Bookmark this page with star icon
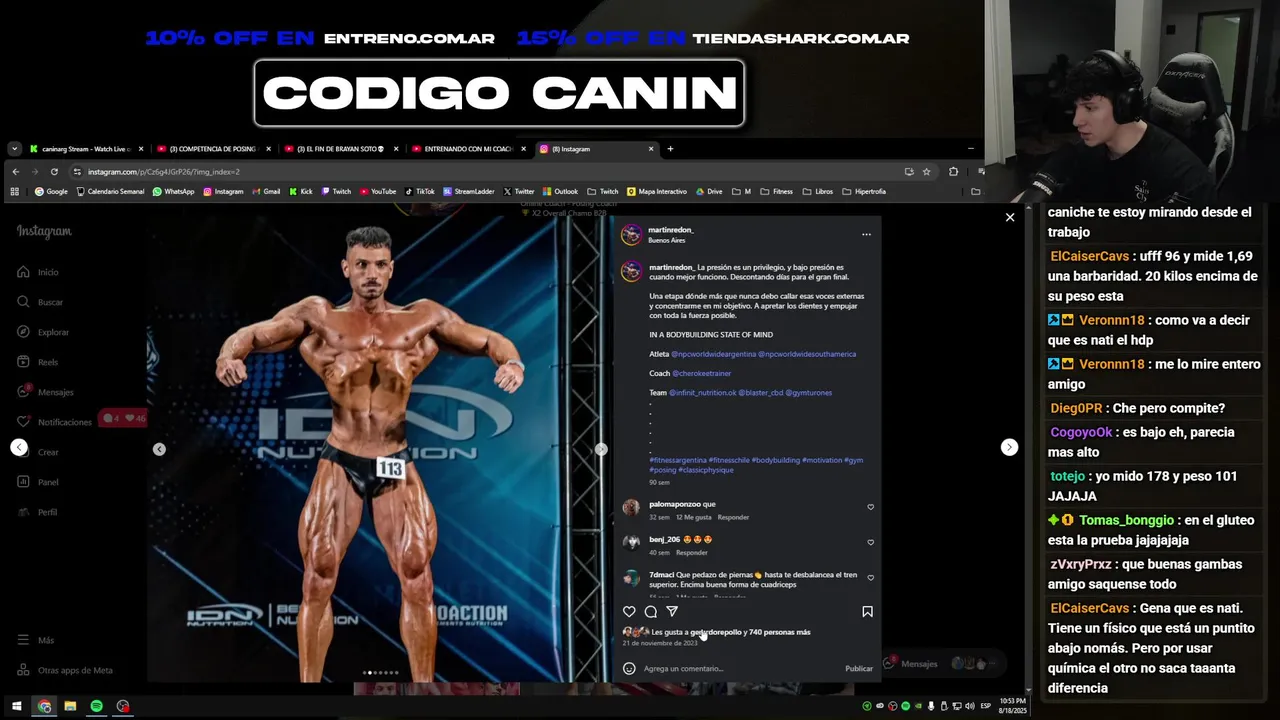This screenshot has height=720, width=1280. coord(927,171)
